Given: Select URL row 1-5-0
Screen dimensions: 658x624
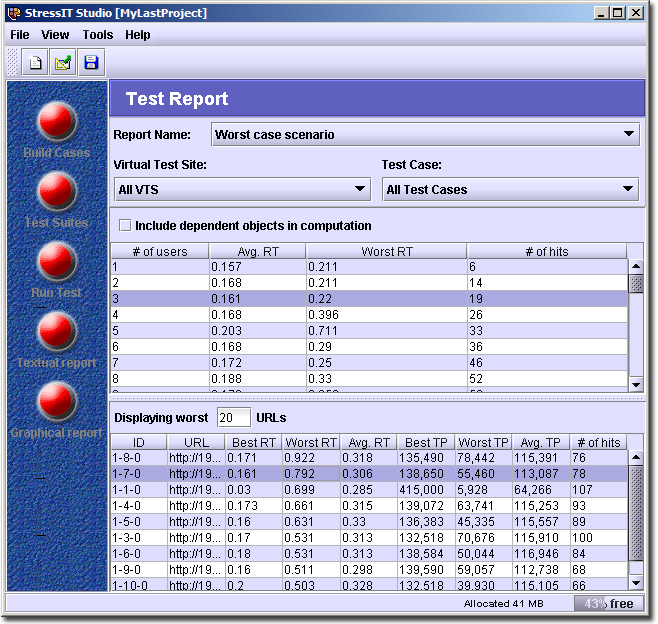Looking at the screenshot, I should pyautogui.click(x=369, y=522).
